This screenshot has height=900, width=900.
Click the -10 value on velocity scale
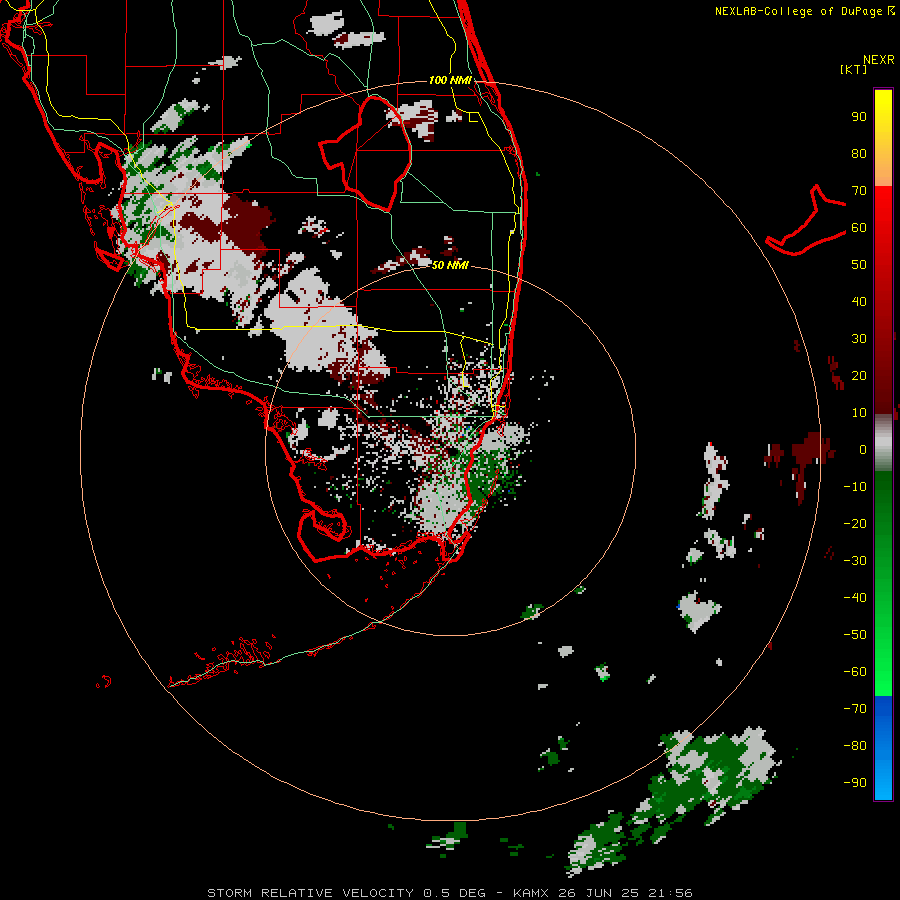coord(855,487)
